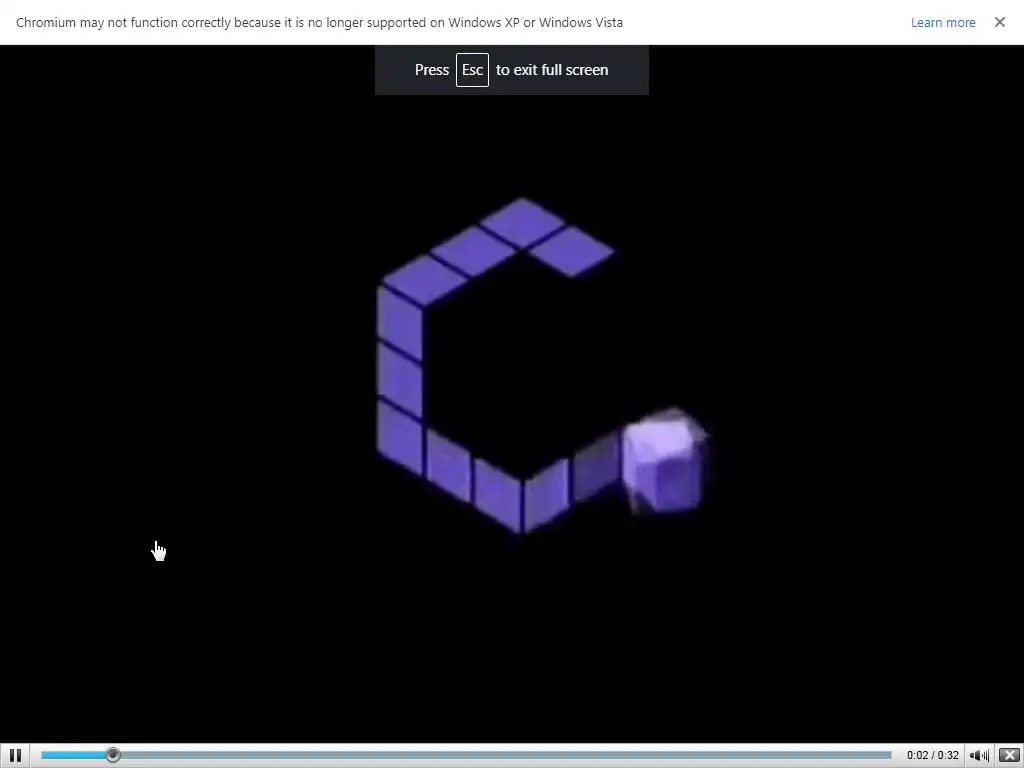Mute the video with the speaker icon
Viewport: 1024px width, 768px height.
979,756
